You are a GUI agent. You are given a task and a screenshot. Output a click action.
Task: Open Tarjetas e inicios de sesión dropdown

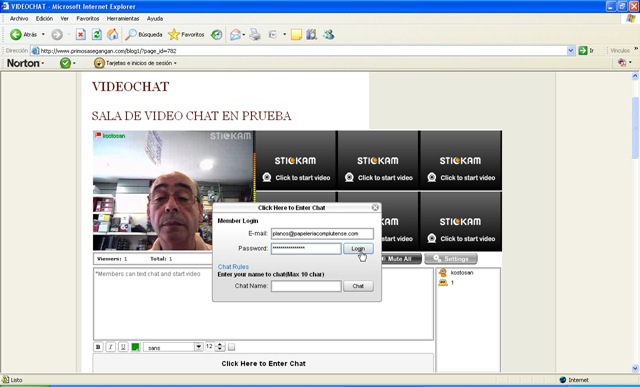(x=136, y=63)
